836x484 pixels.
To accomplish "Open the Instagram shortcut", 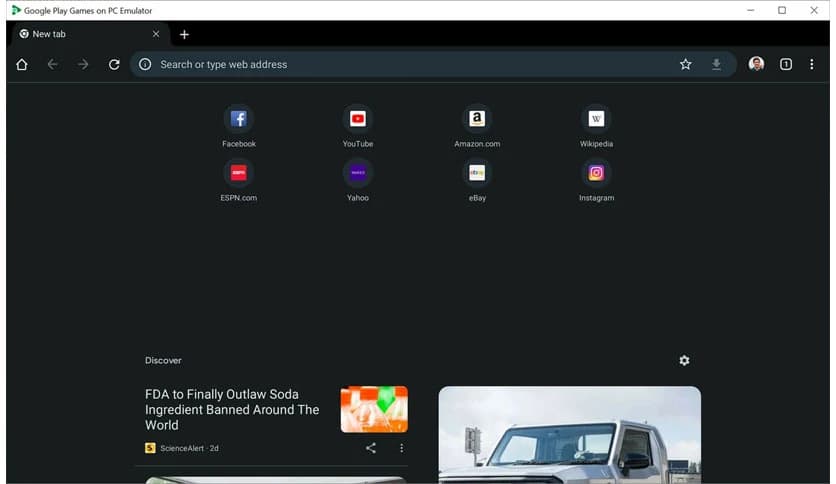I will click(x=596, y=180).
